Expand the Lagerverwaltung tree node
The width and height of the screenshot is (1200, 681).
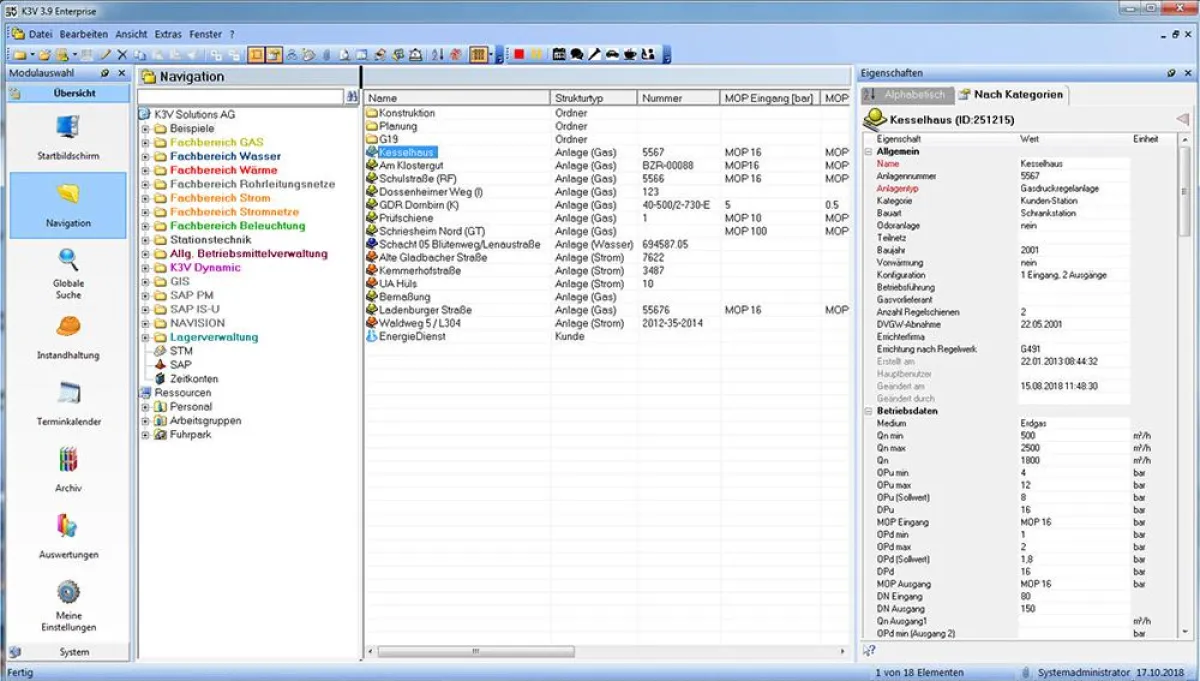pos(146,338)
